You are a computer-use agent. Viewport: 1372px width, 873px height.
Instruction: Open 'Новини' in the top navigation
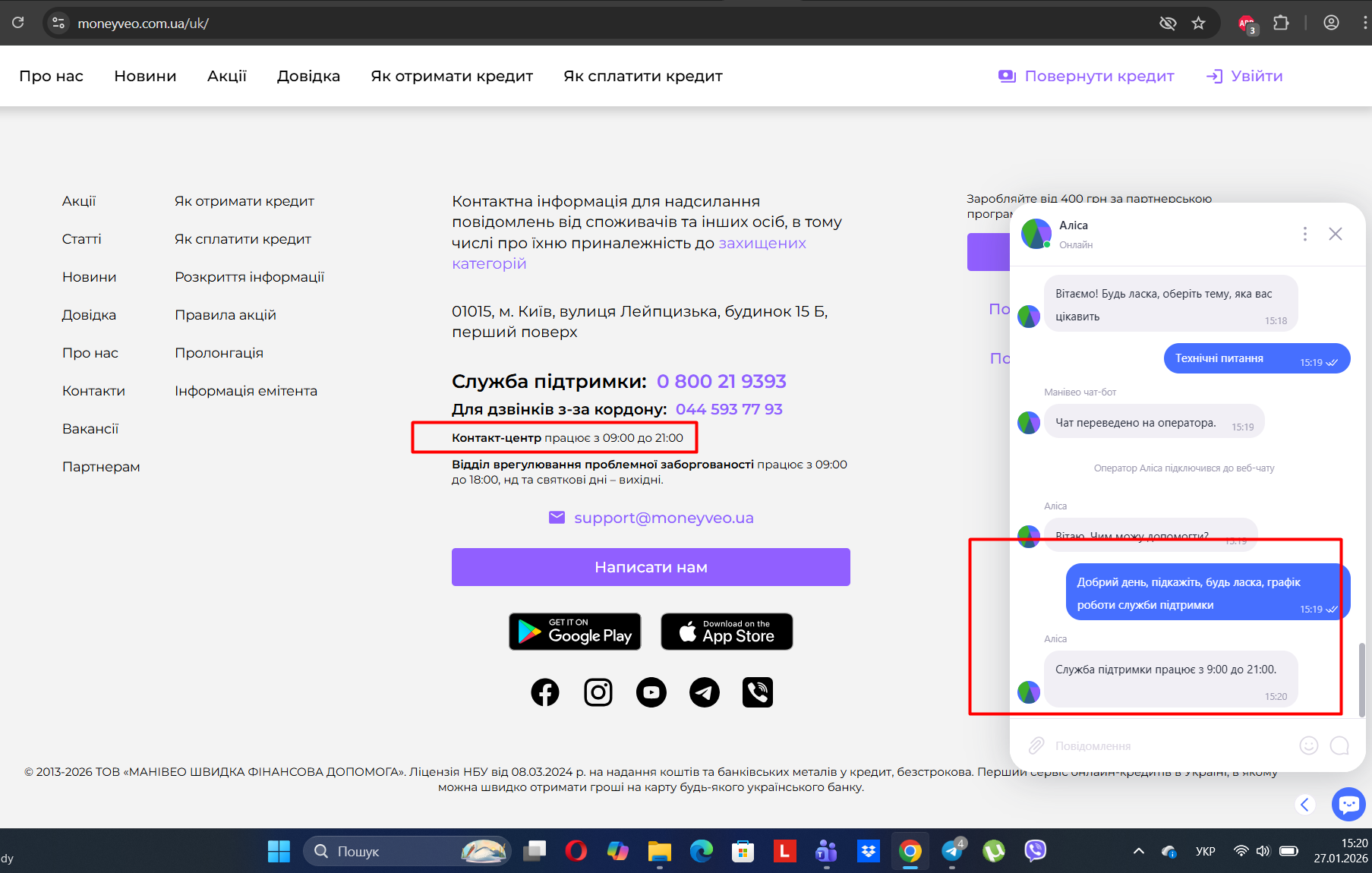tap(145, 76)
